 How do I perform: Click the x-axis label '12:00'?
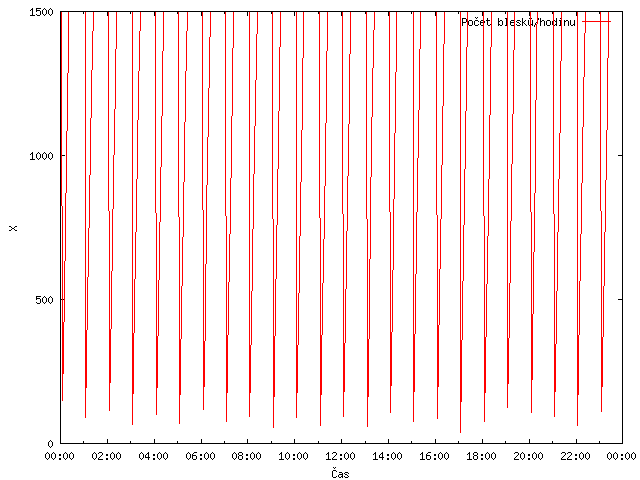pyautogui.click(x=340, y=456)
